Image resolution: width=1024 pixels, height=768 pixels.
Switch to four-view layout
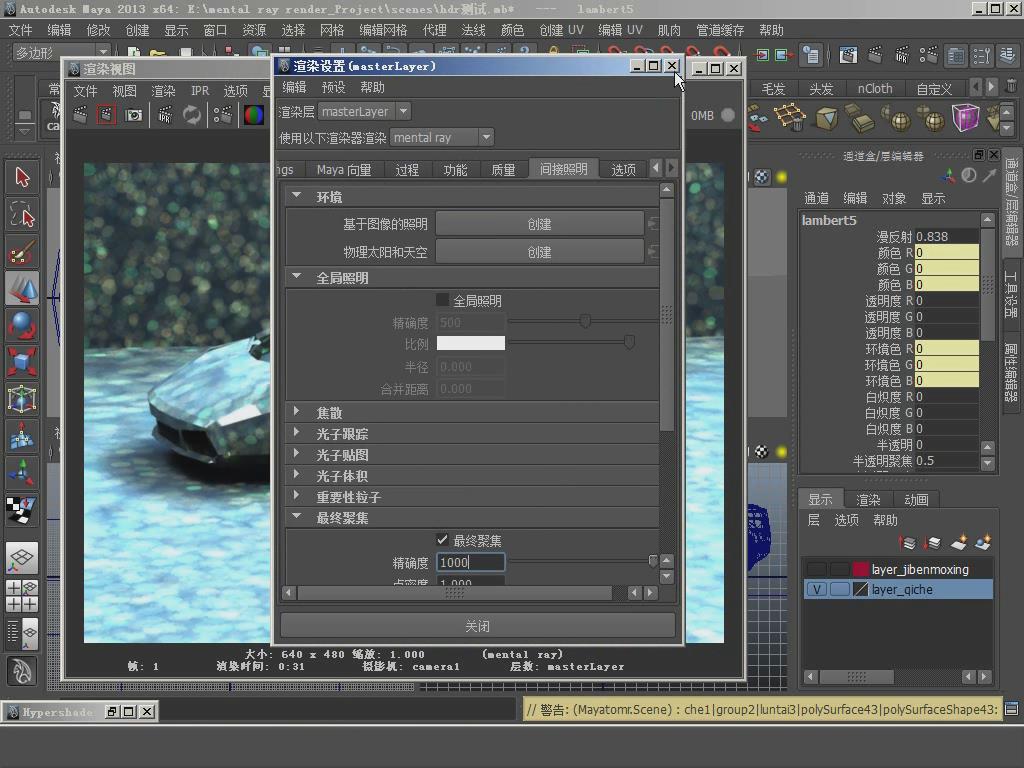click(x=22, y=595)
